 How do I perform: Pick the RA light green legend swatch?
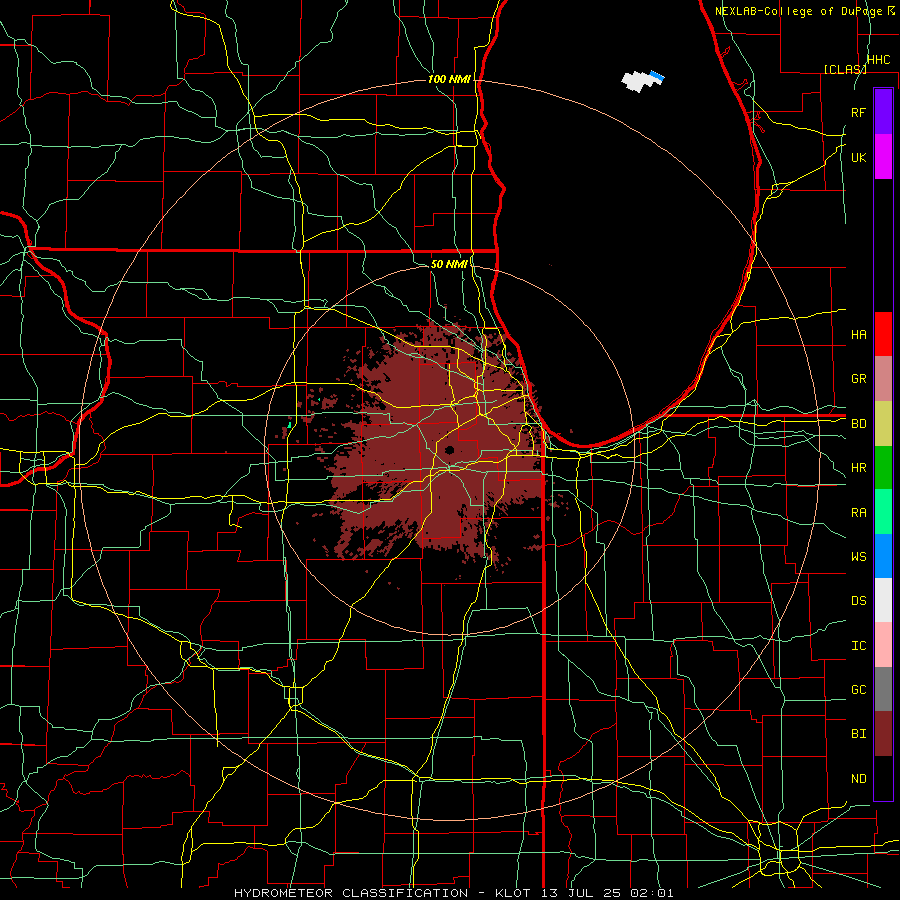click(x=883, y=512)
